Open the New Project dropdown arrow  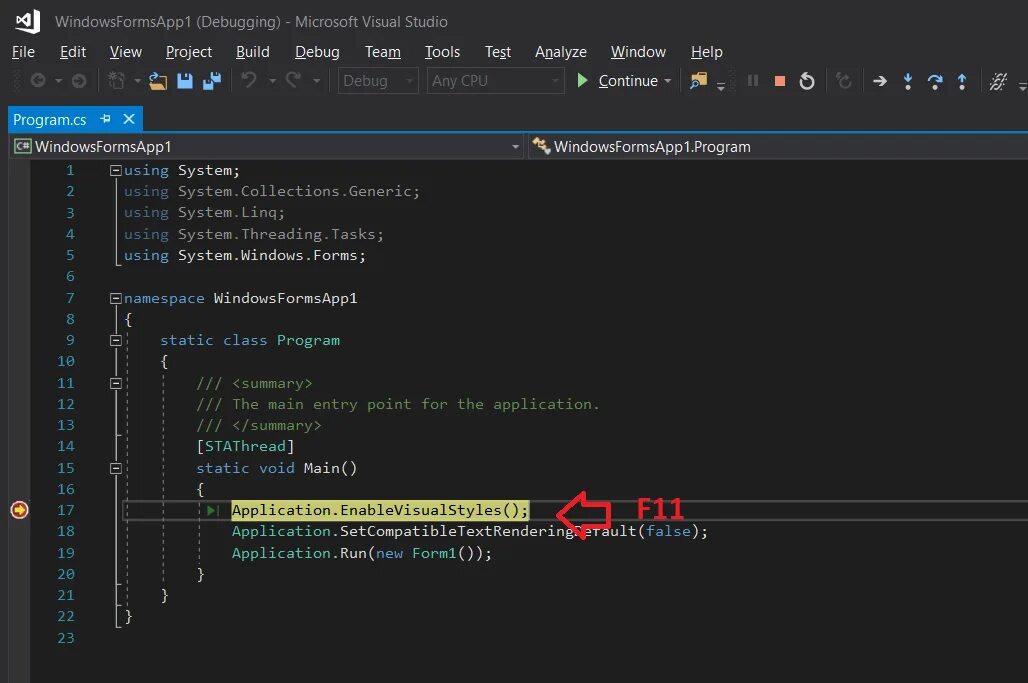(x=137, y=81)
